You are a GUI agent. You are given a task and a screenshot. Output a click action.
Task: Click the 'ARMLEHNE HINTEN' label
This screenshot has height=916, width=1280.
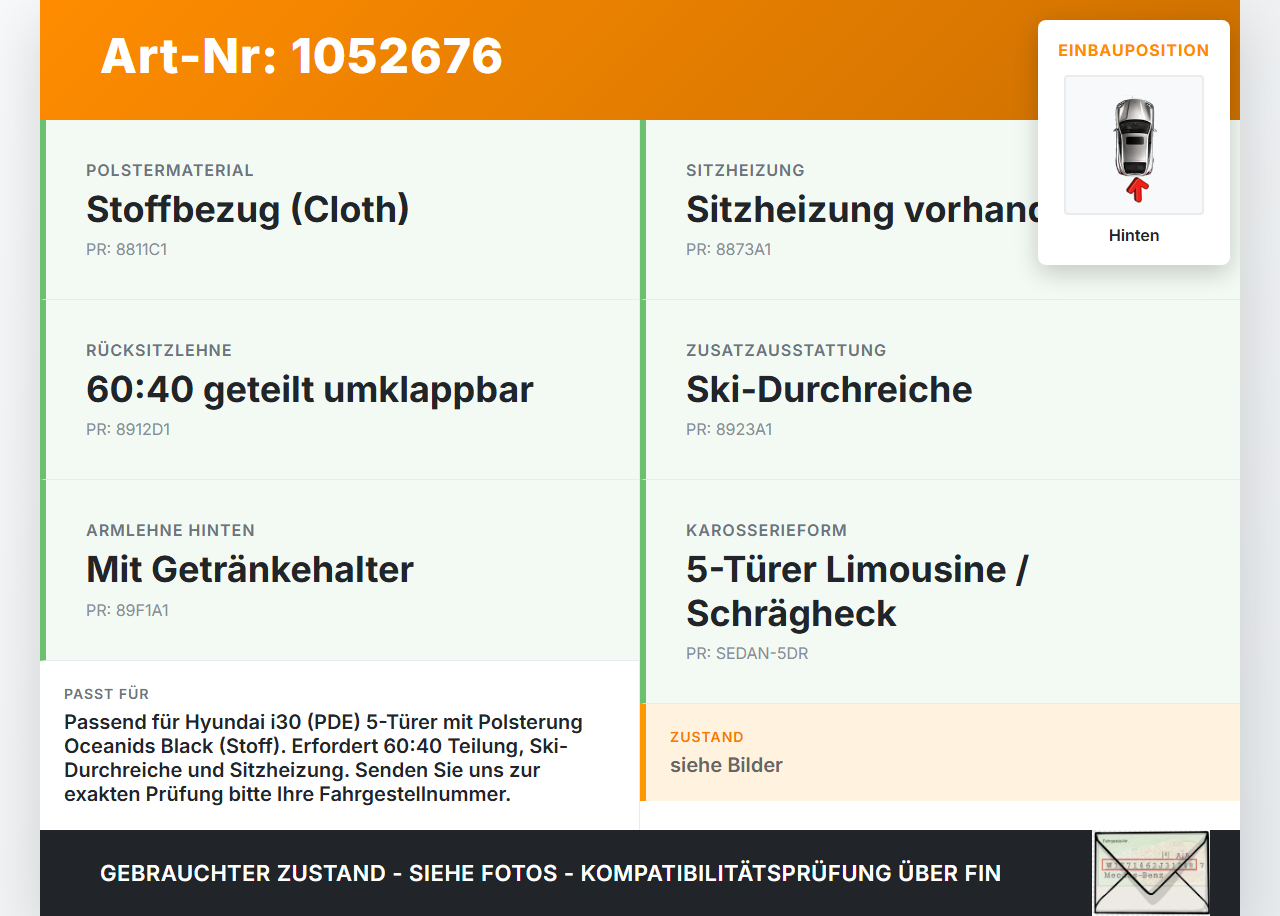pos(170,531)
